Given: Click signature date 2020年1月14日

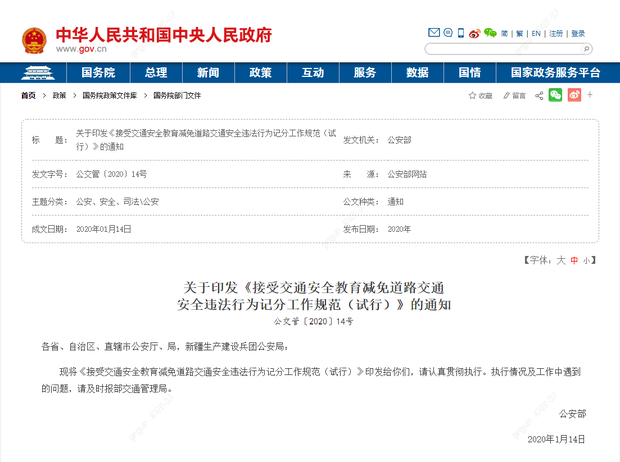Looking at the screenshot, I should click(x=556, y=439).
